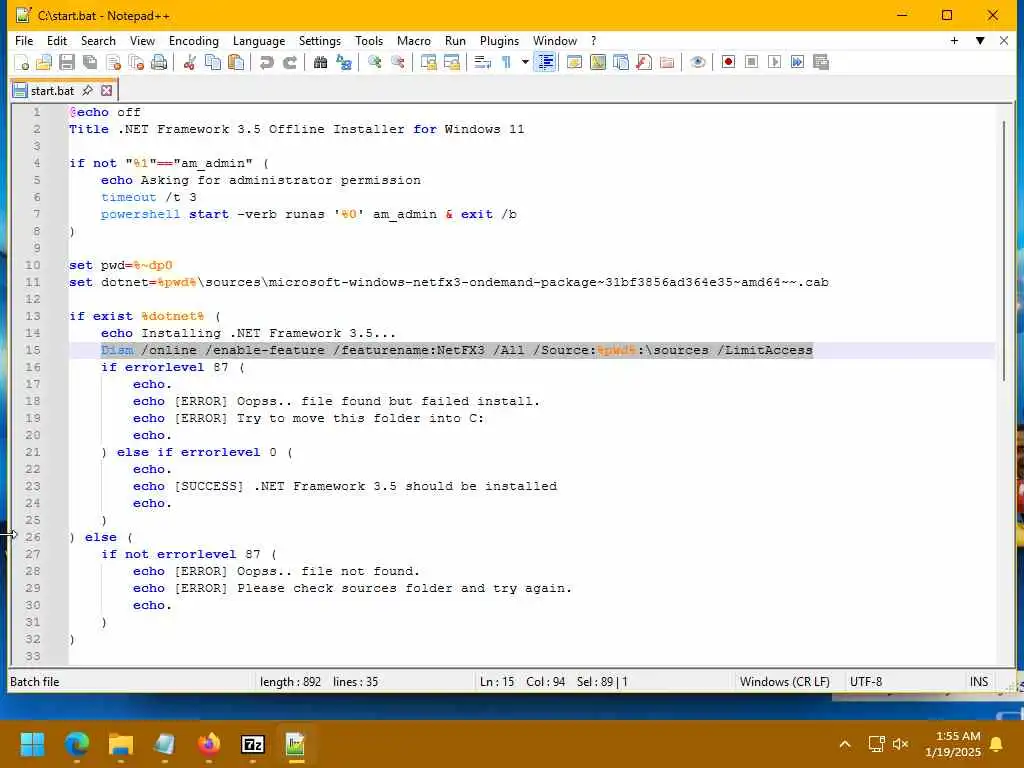The width and height of the screenshot is (1024, 768).
Task: Open Function List toolbar icon
Action: point(644,63)
